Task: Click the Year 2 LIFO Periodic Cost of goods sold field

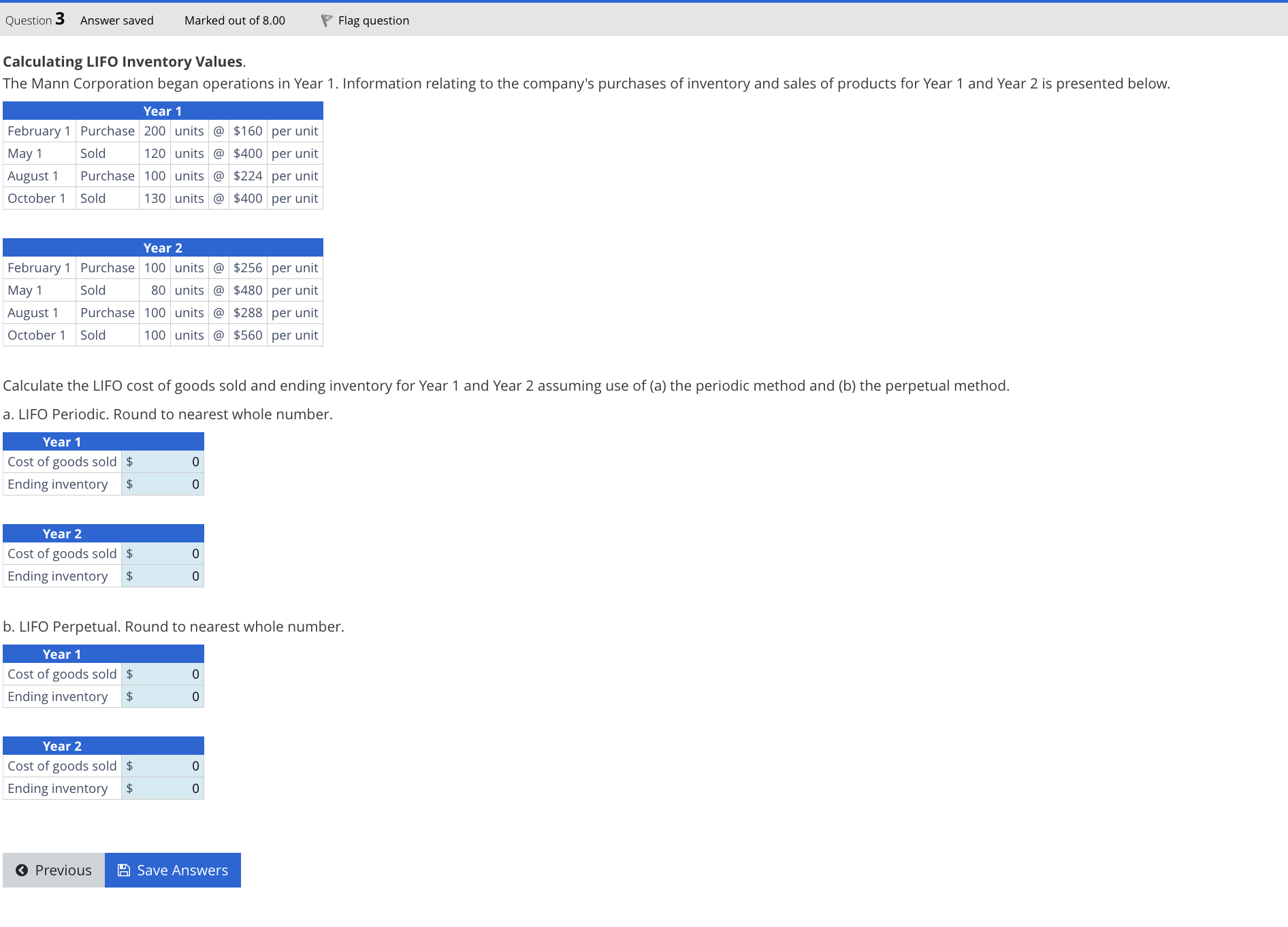Action: 162,553
